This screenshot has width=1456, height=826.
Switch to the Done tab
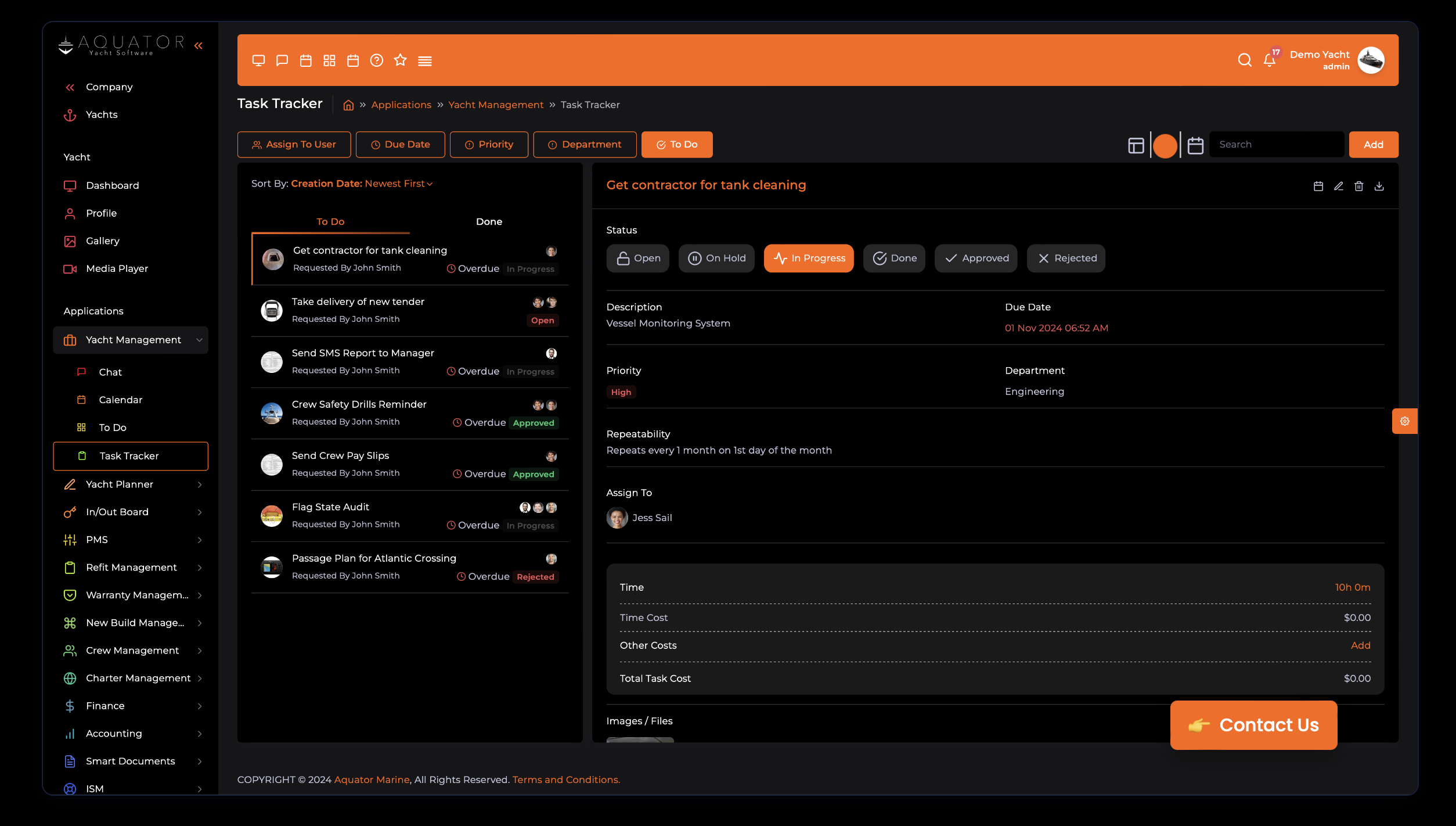point(489,221)
